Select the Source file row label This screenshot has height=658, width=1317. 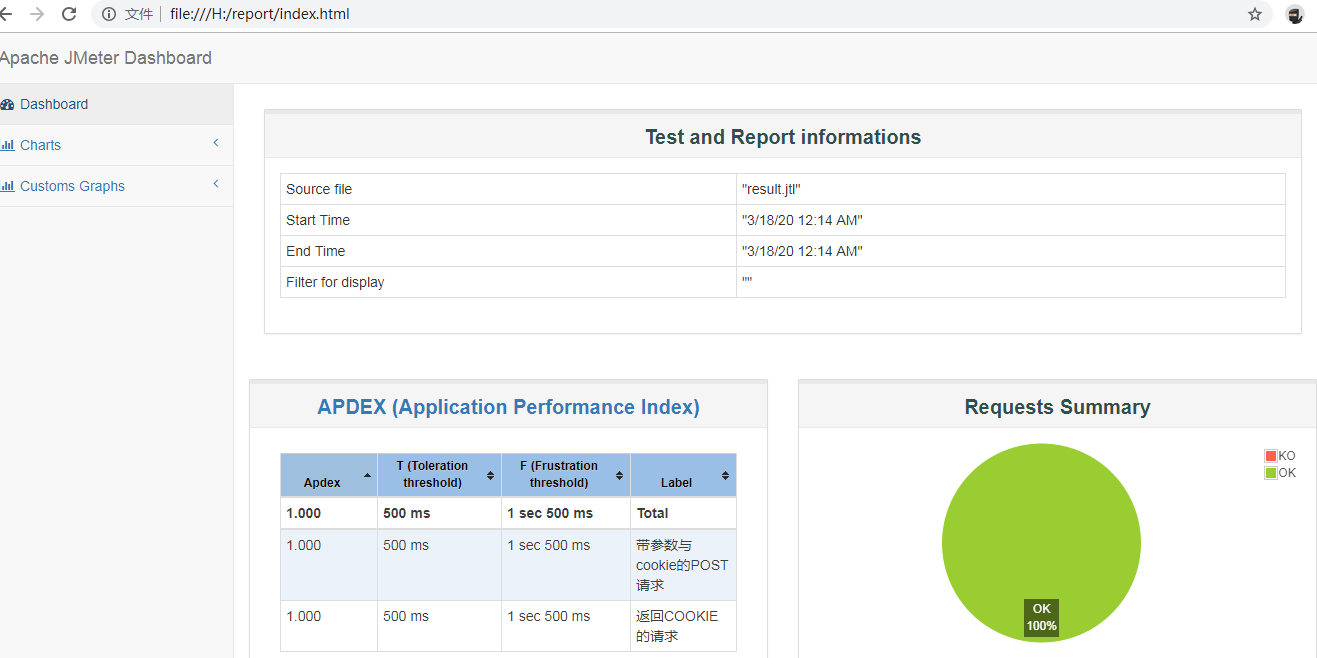pyautogui.click(x=508, y=189)
